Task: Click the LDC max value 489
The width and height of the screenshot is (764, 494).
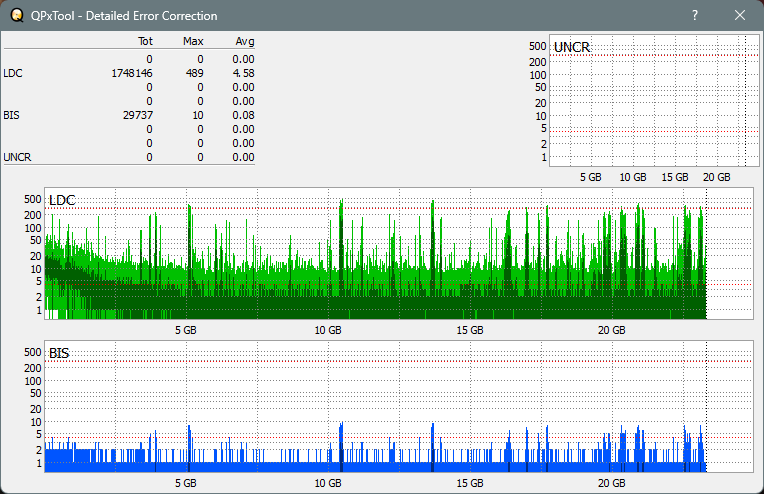Action: (194, 73)
